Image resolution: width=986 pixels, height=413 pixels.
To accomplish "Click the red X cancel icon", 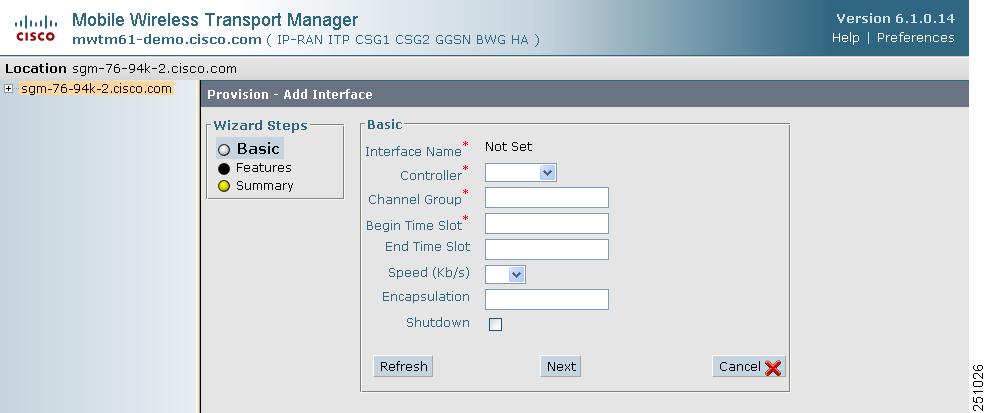I will pos(773,368).
